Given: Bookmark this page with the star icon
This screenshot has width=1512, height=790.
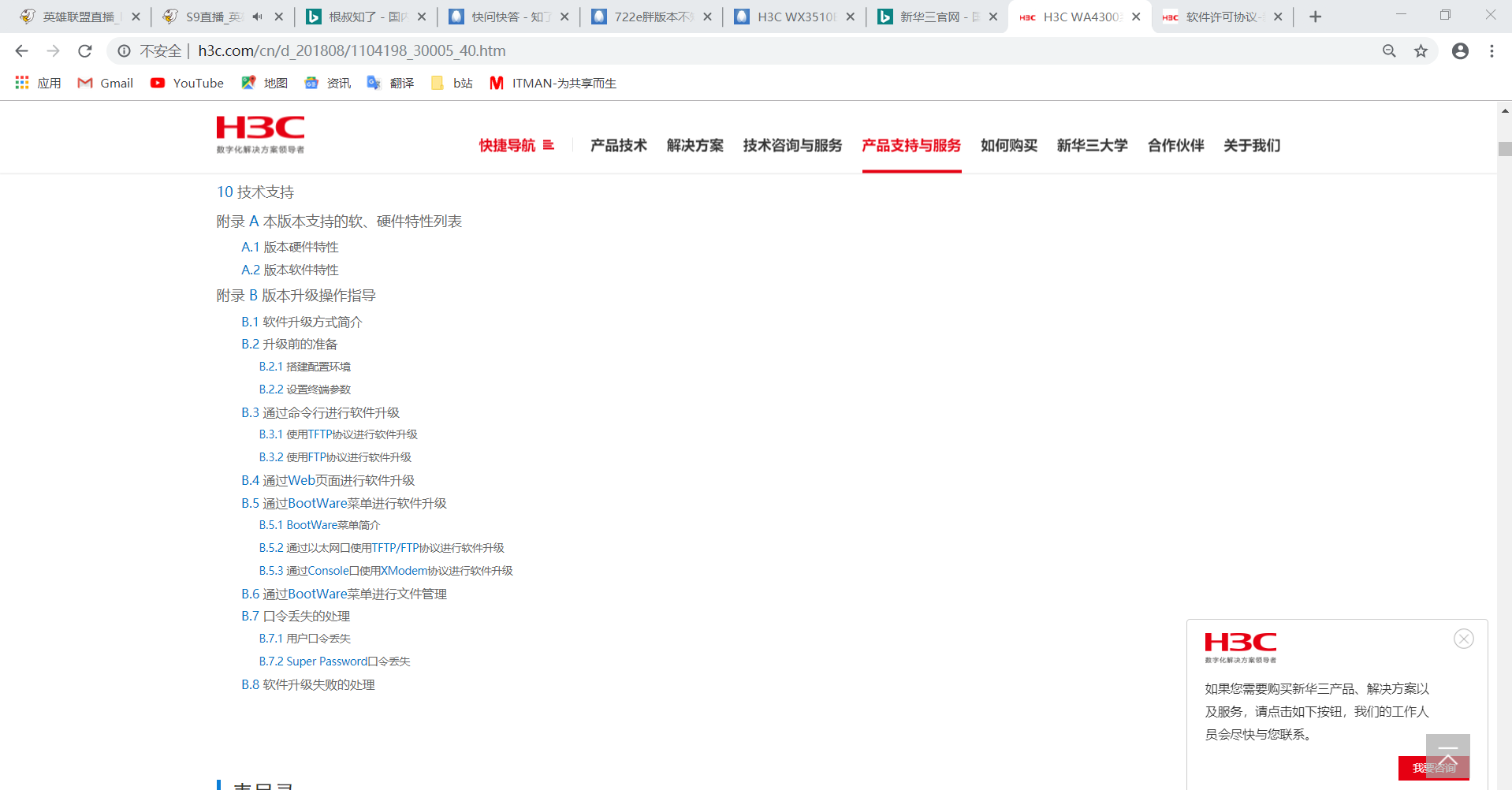Looking at the screenshot, I should 1421,51.
